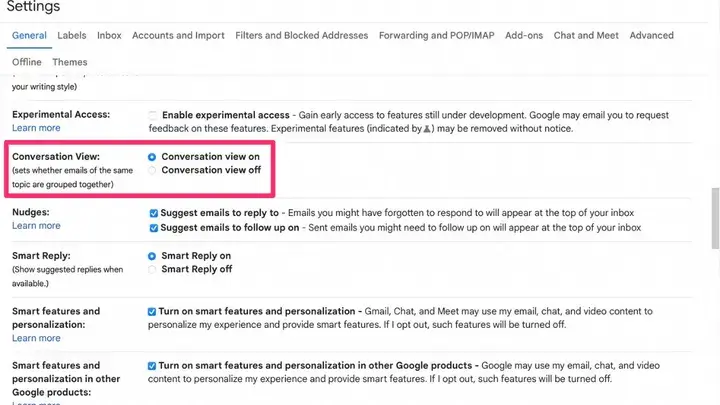Uncheck Suggest emails to reply to
The width and height of the screenshot is (720, 405).
coord(153,213)
